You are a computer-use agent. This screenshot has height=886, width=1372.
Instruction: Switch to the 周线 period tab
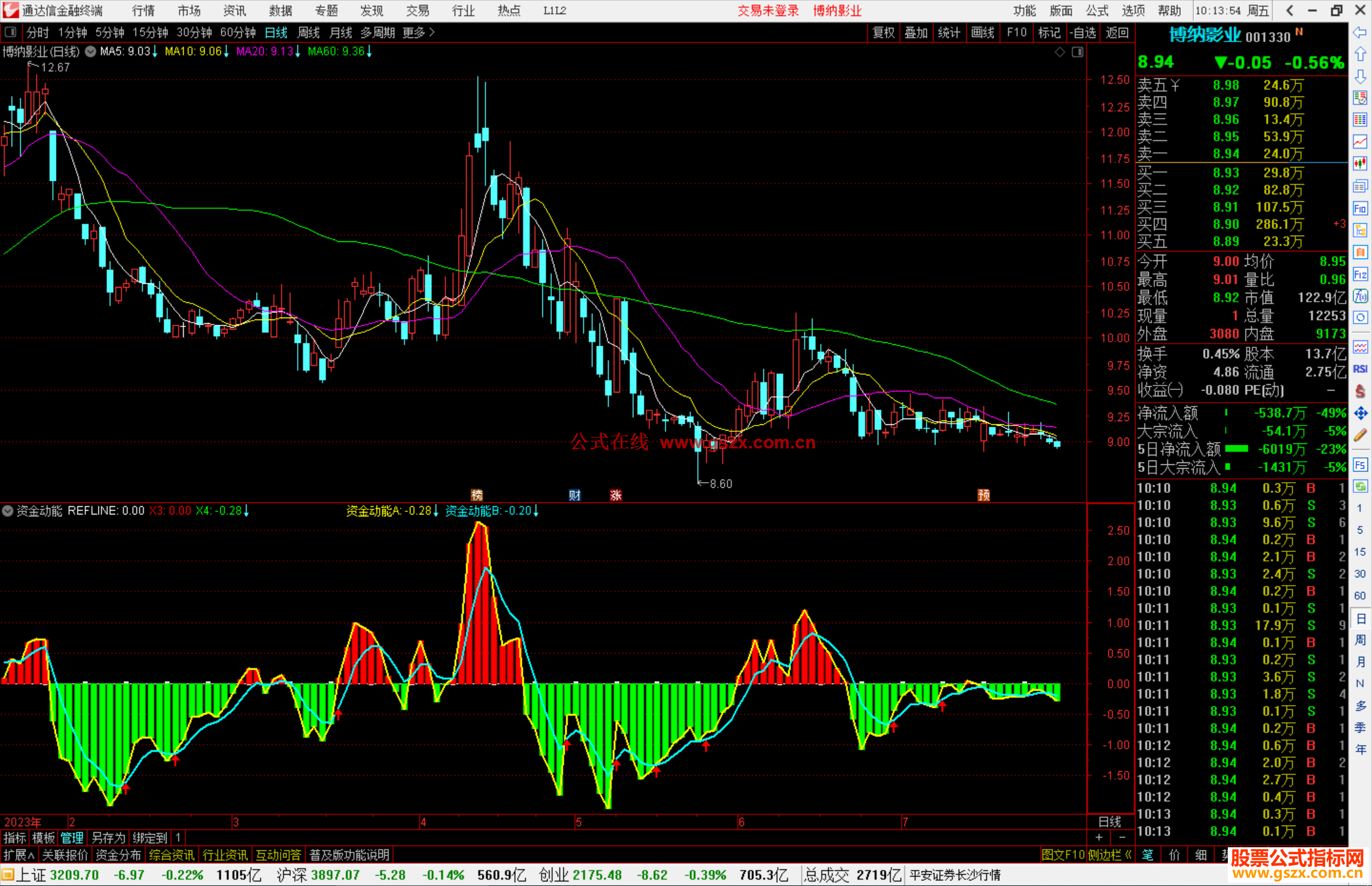[309, 32]
